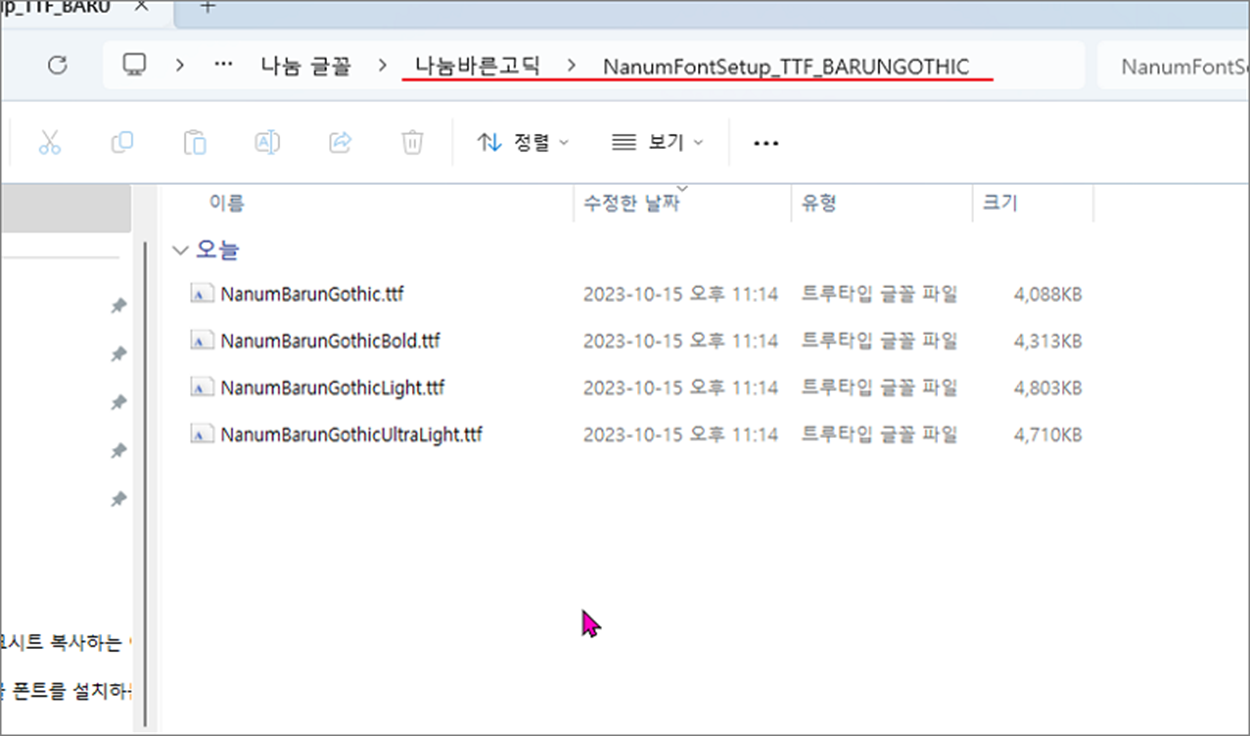Collapse the 오늘 group
This screenshot has height=736, width=1250.
(x=180, y=250)
